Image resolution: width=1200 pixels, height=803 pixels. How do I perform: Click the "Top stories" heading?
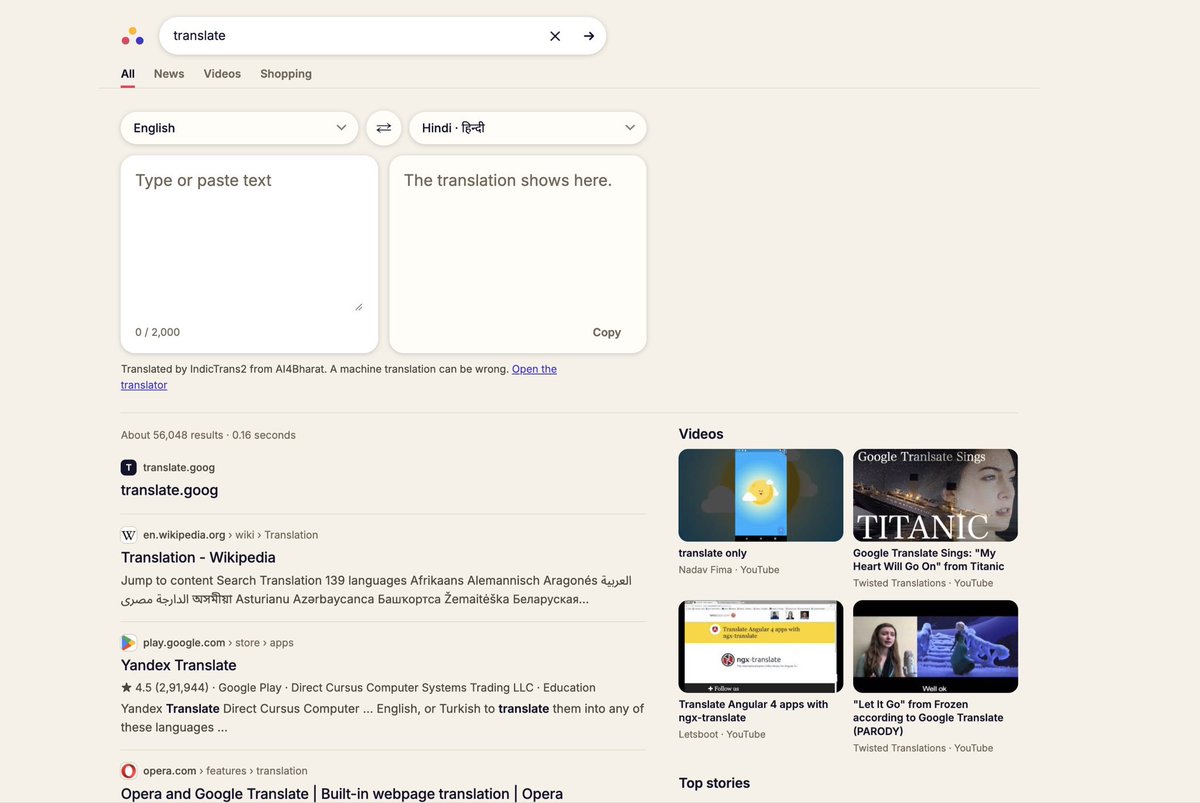[x=714, y=783]
